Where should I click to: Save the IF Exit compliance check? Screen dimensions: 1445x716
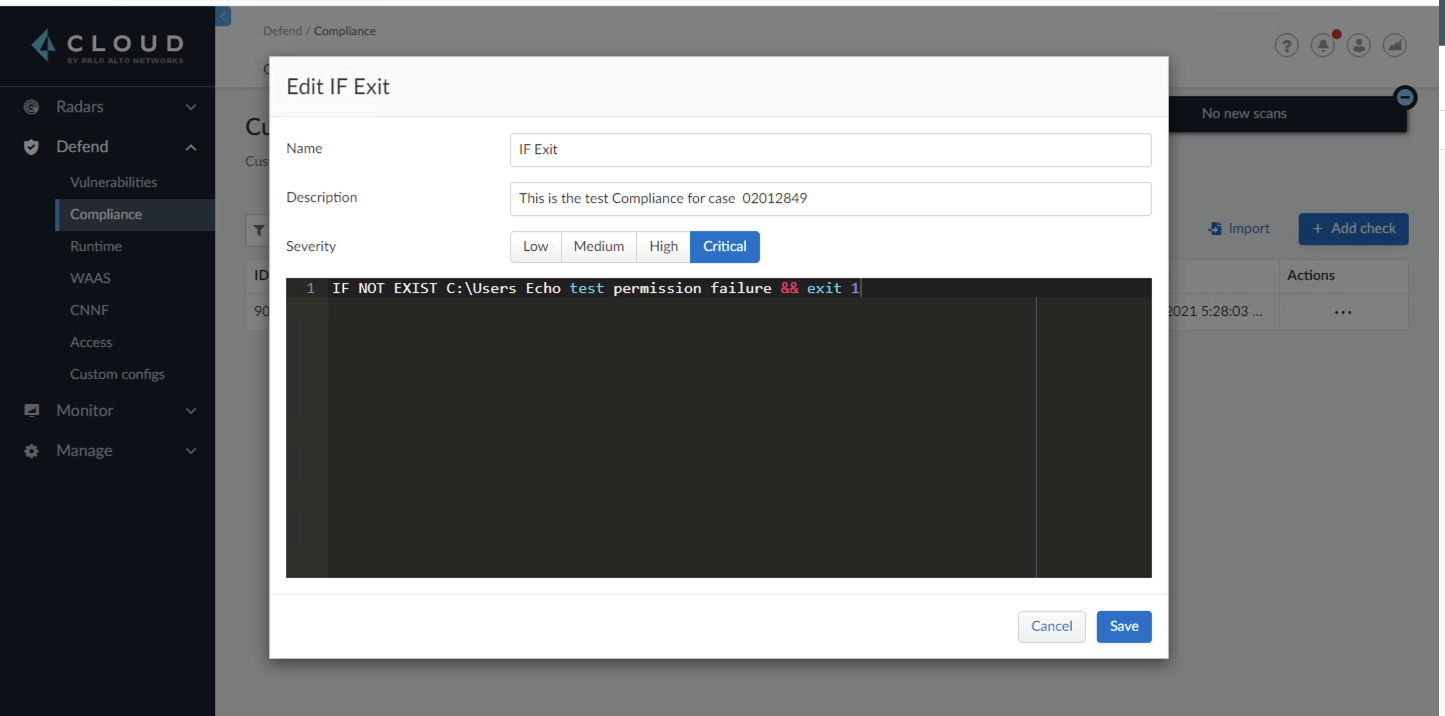1124,626
